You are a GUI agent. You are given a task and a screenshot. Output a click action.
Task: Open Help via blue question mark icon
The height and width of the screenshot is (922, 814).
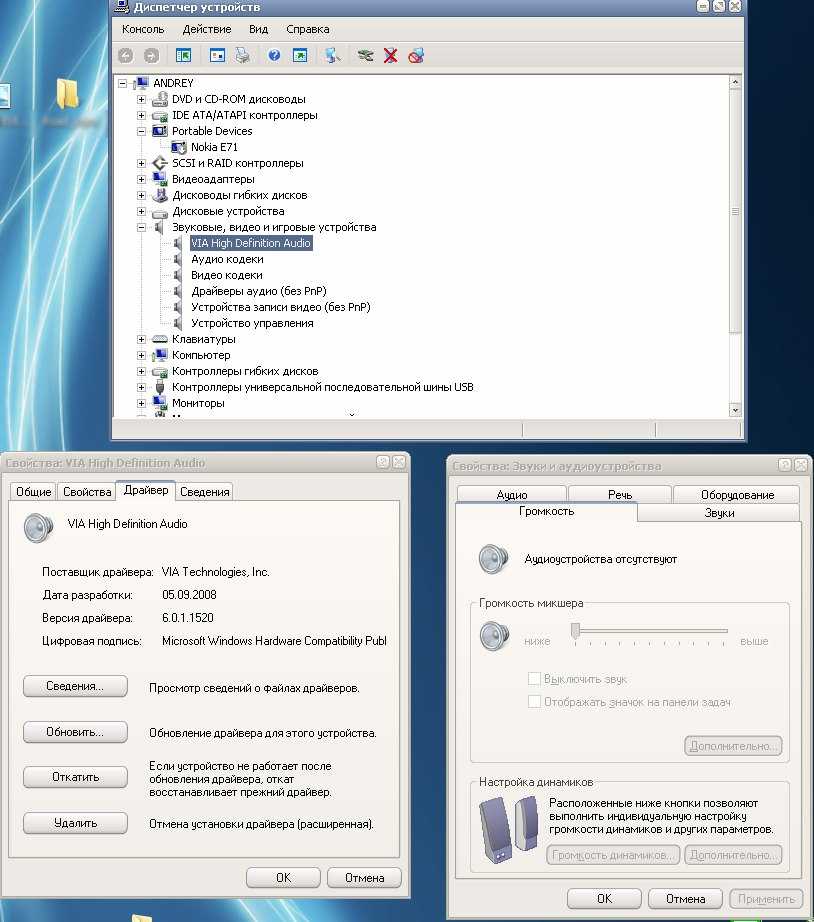click(274, 56)
